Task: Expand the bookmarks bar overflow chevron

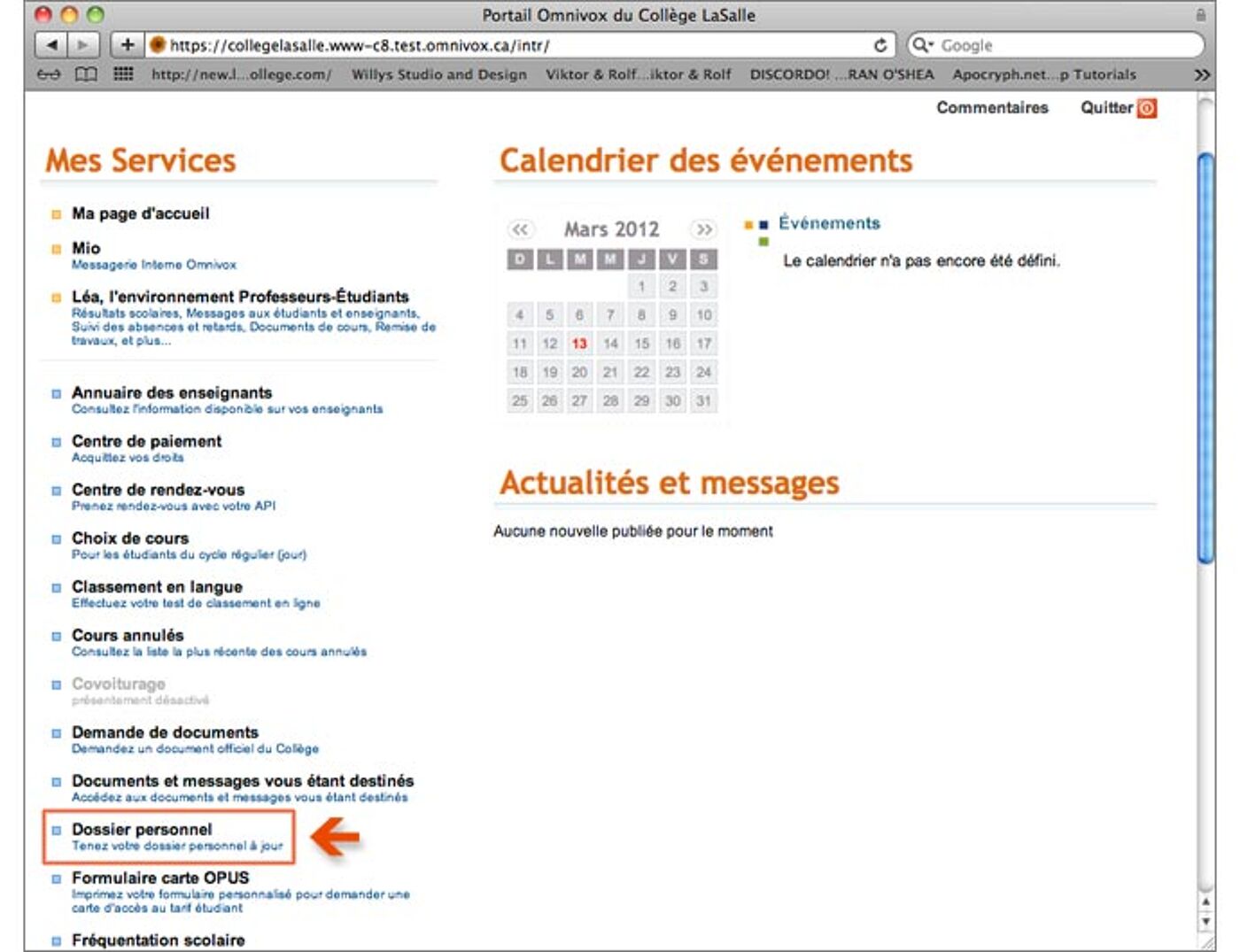Action: [x=1201, y=74]
